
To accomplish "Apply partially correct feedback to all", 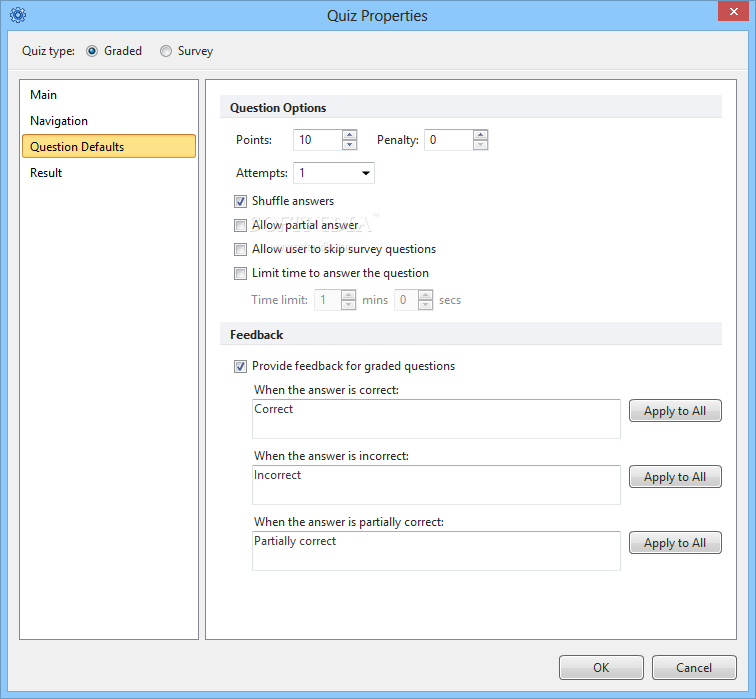I will [x=675, y=543].
